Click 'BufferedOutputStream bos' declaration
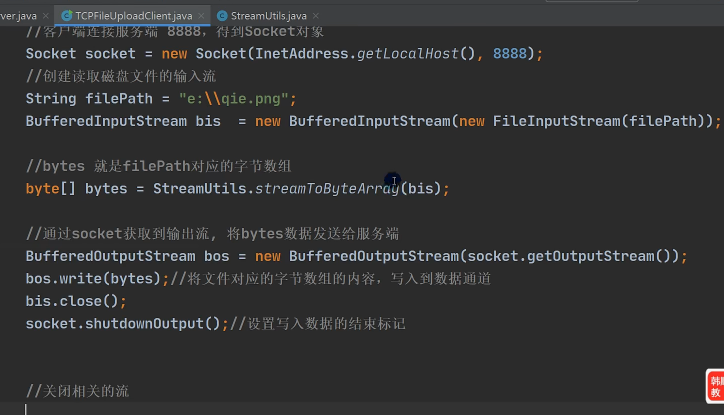The width and height of the screenshot is (724, 415). pos(127,256)
